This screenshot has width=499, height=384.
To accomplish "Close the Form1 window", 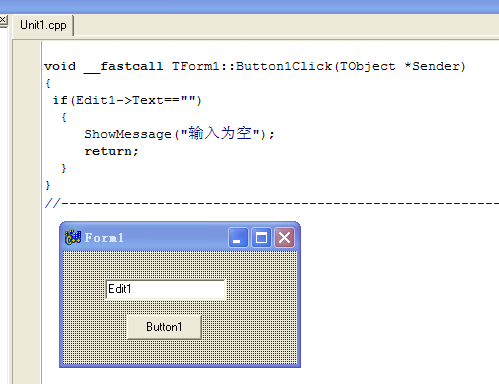I will tap(284, 238).
